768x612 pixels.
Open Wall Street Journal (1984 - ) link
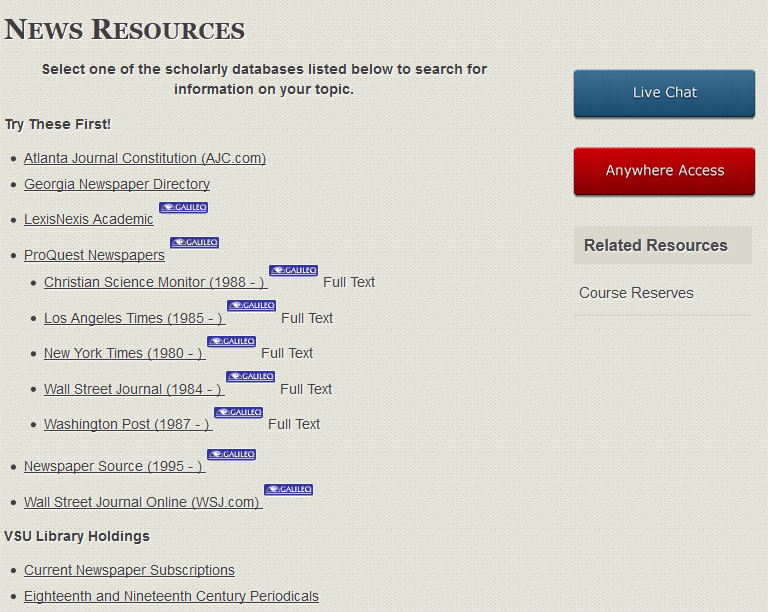(134, 389)
